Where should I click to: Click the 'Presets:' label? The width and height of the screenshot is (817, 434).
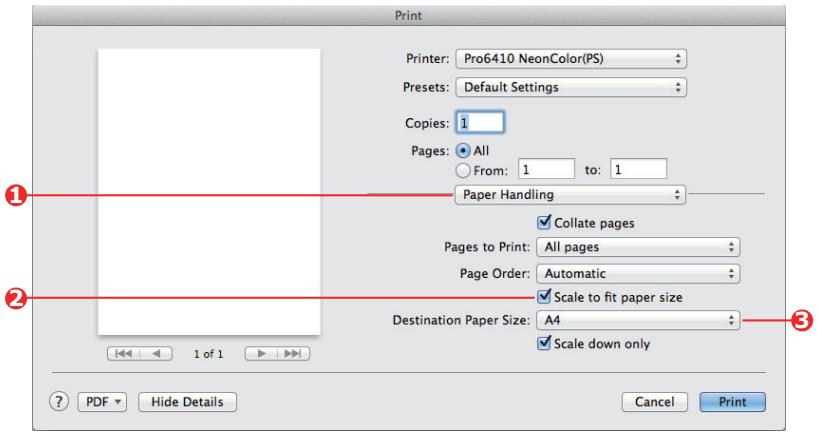426,87
